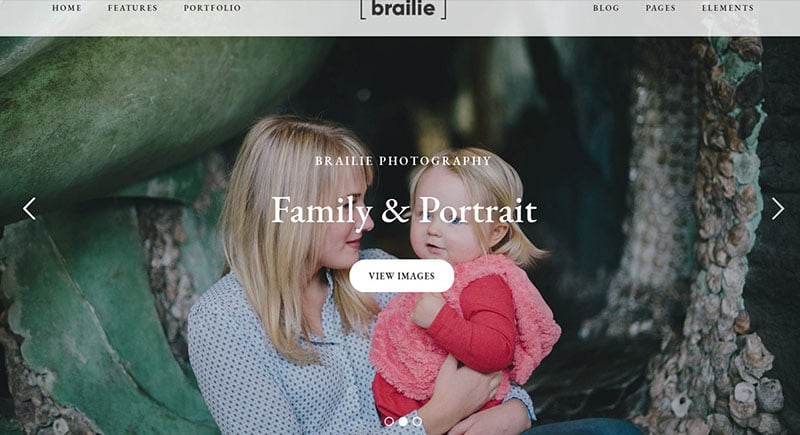The image size is (800, 435).
Task: Click the brailie logo in the header
Action: click(403, 9)
